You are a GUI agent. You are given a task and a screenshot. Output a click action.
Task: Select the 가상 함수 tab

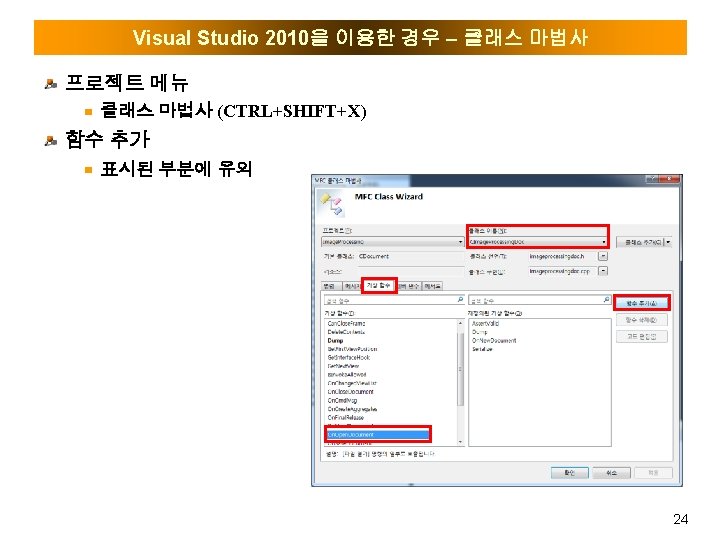[x=378, y=286]
